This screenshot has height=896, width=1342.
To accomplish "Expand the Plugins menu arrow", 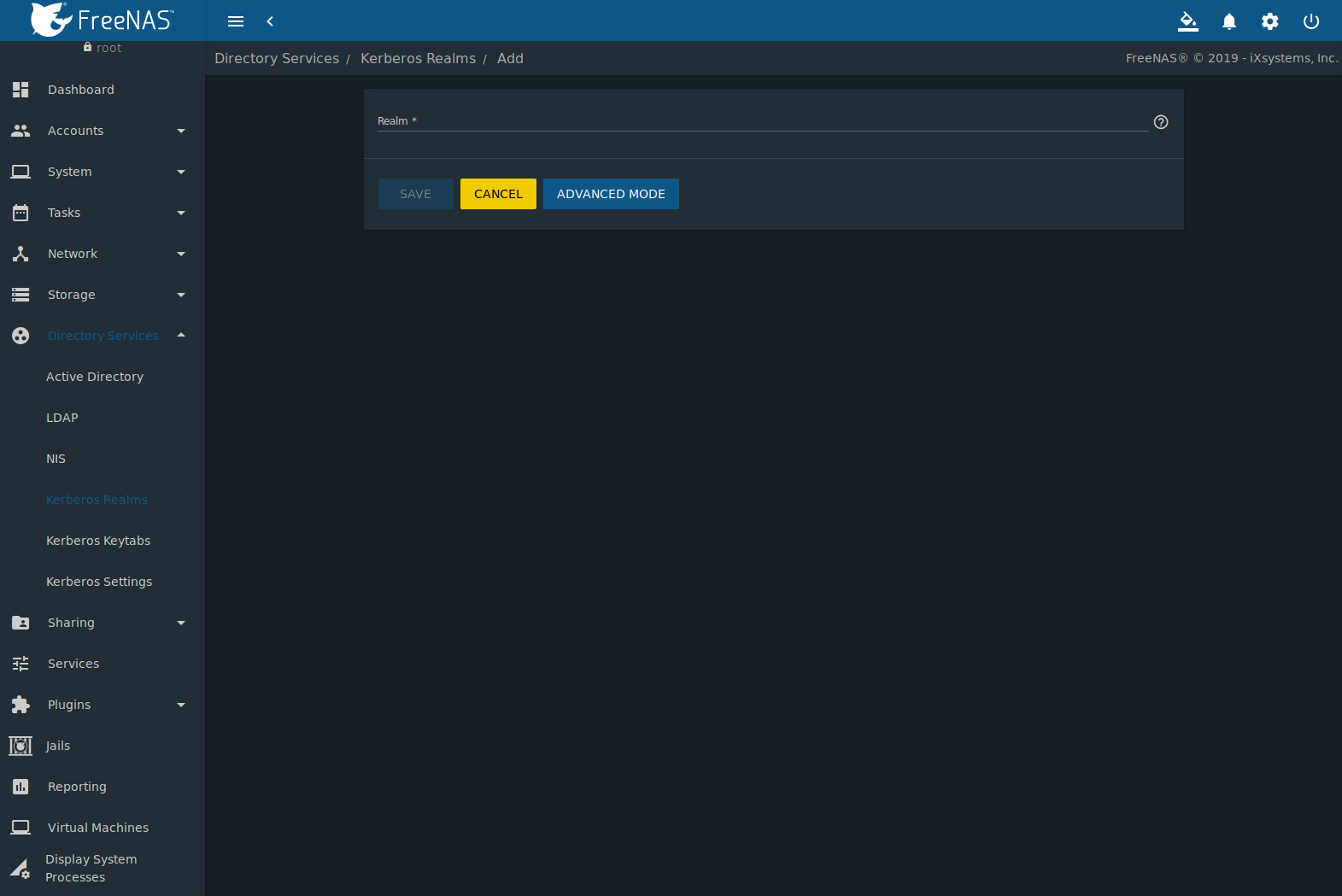I will click(181, 705).
